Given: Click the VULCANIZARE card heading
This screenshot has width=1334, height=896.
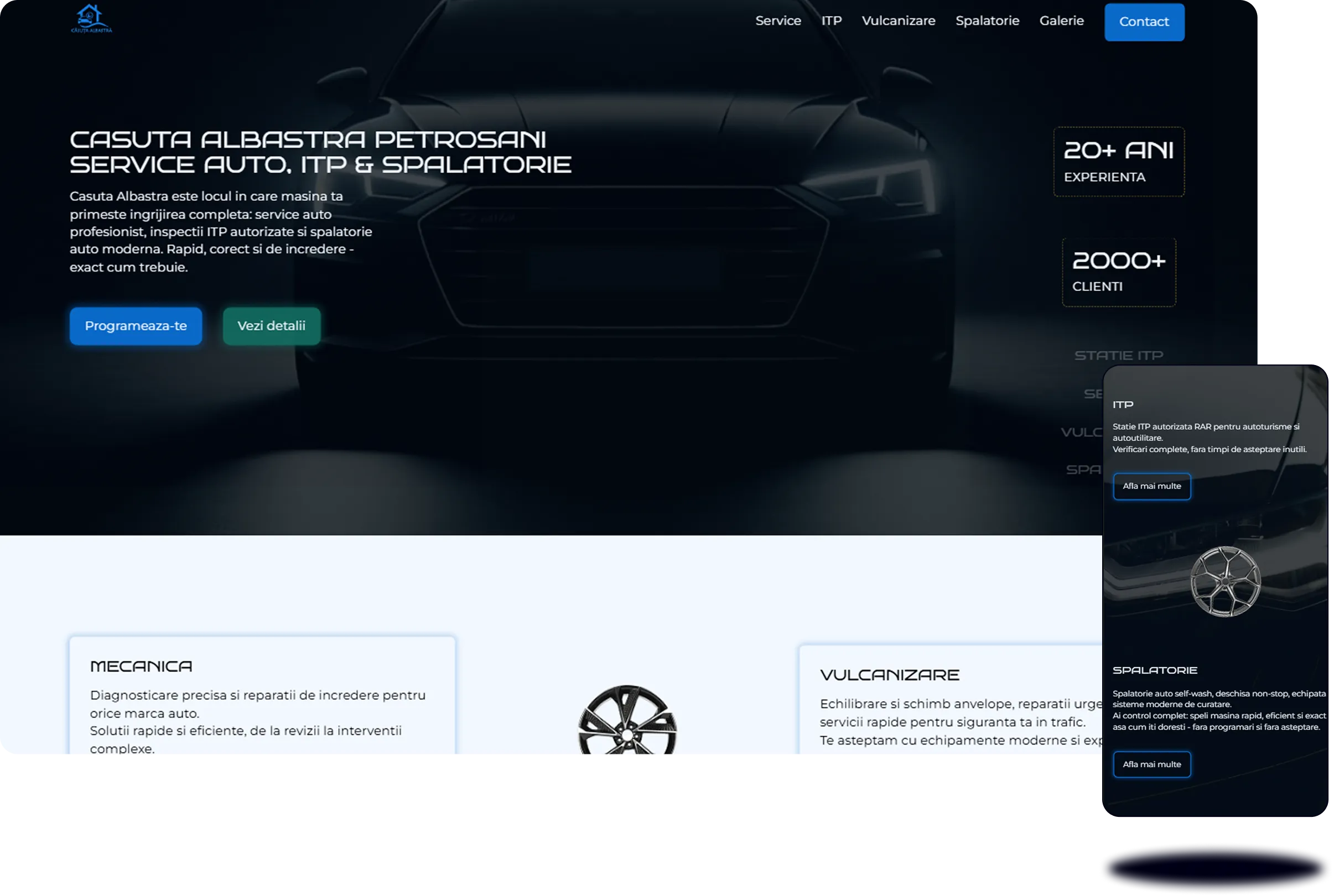Looking at the screenshot, I should pyautogui.click(x=890, y=675).
